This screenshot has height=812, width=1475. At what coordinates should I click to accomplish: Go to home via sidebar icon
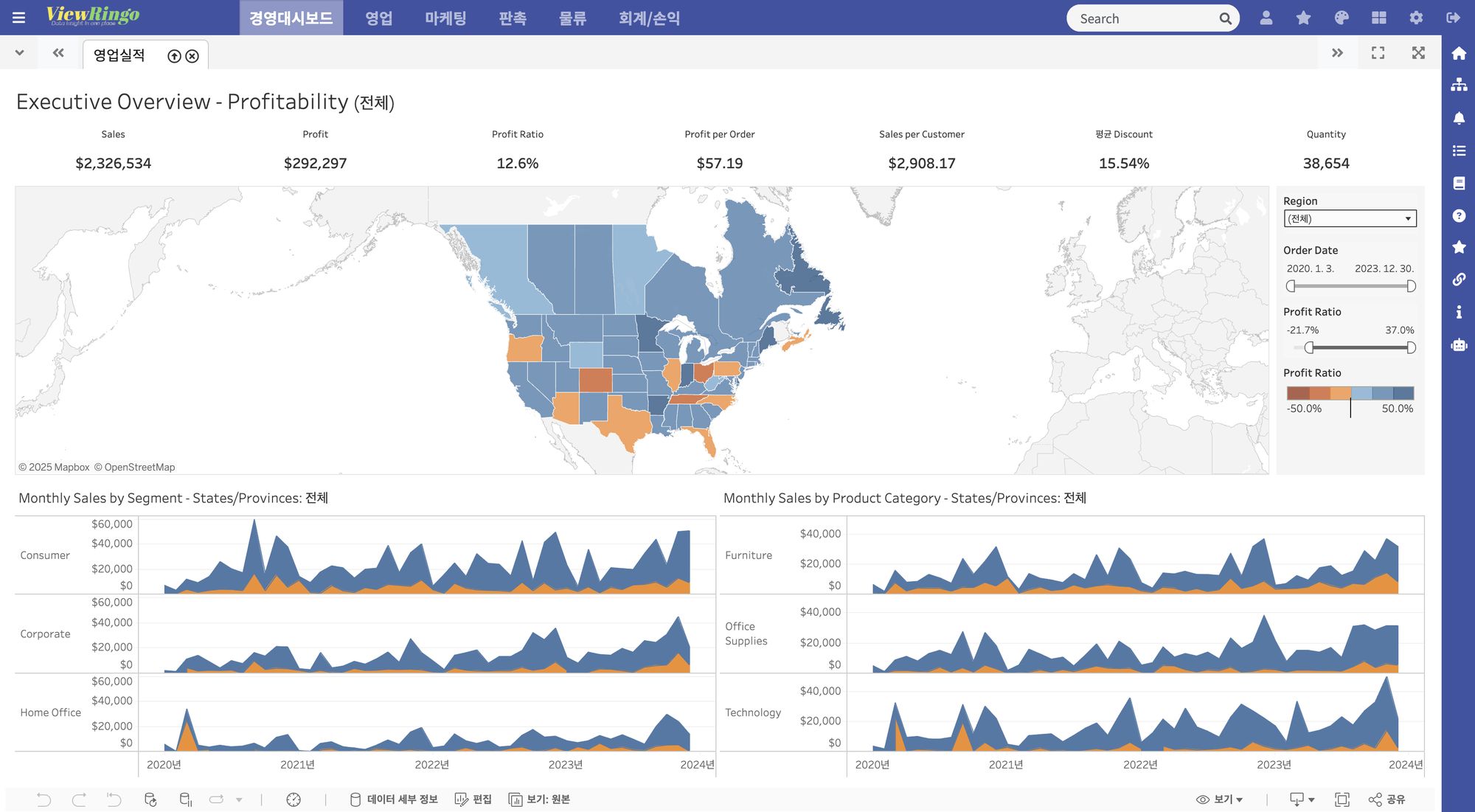point(1459,53)
